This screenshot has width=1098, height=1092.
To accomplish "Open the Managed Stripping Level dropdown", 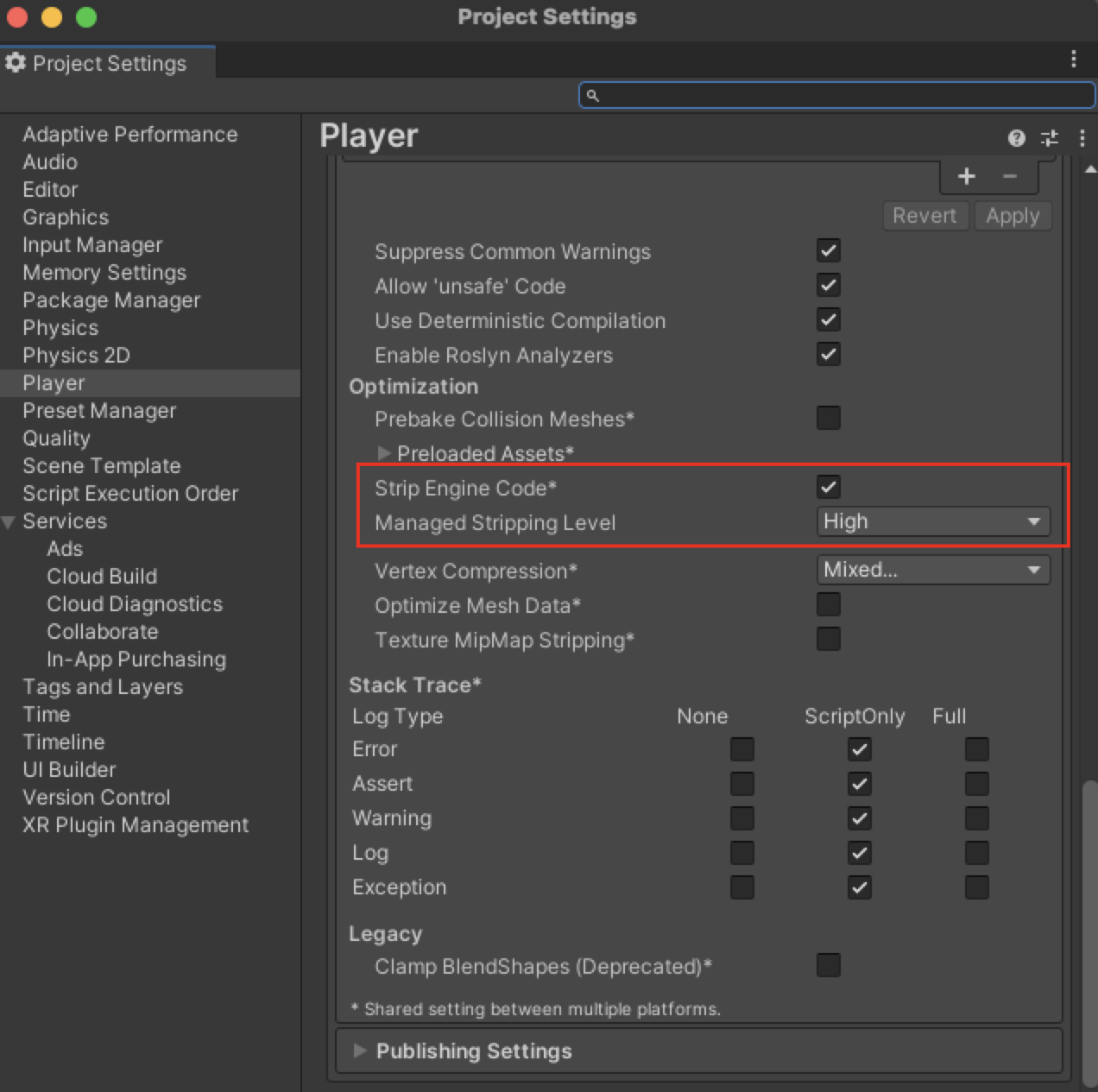I will click(932, 521).
